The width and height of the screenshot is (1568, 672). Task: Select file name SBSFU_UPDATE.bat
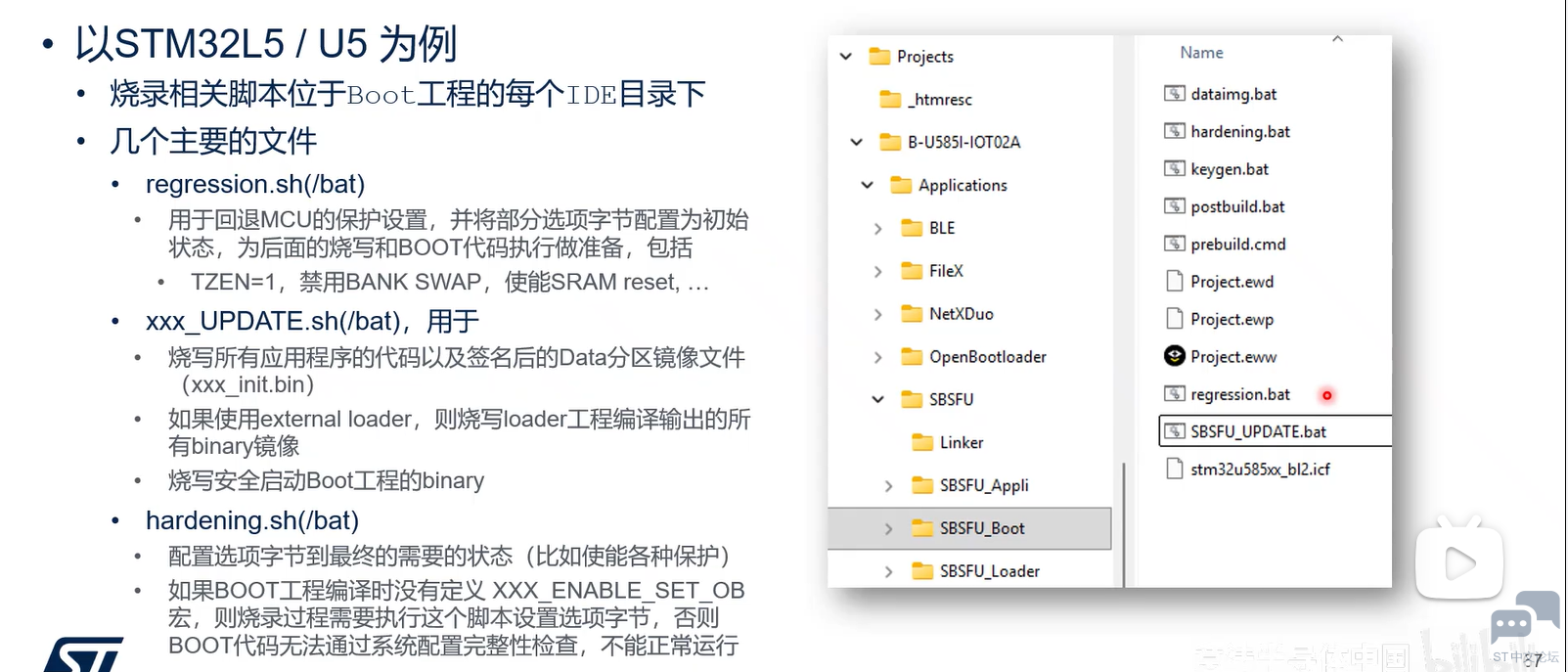coord(1259,432)
